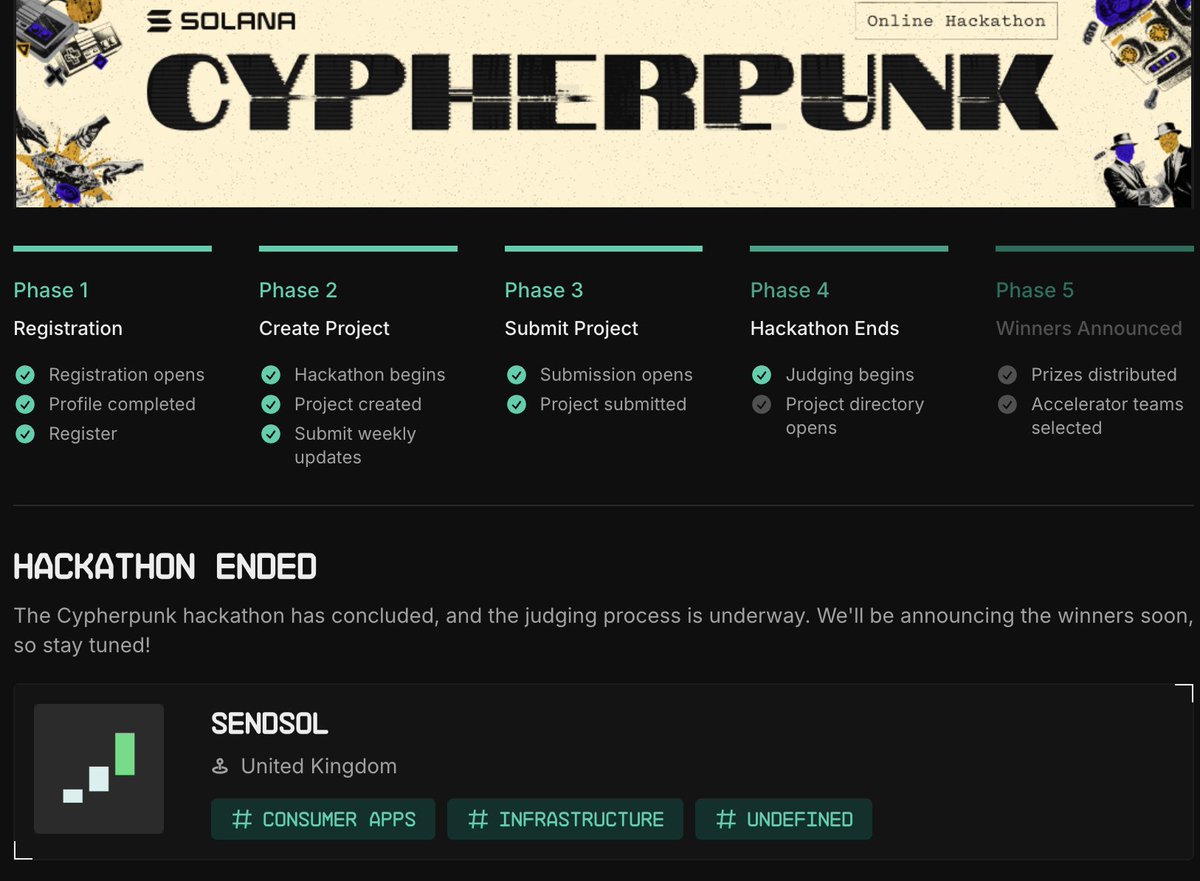The width and height of the screenshot is (1200, 881).
Task: Click the grey check beside Accelerator teams selected
Action: 1007,404
